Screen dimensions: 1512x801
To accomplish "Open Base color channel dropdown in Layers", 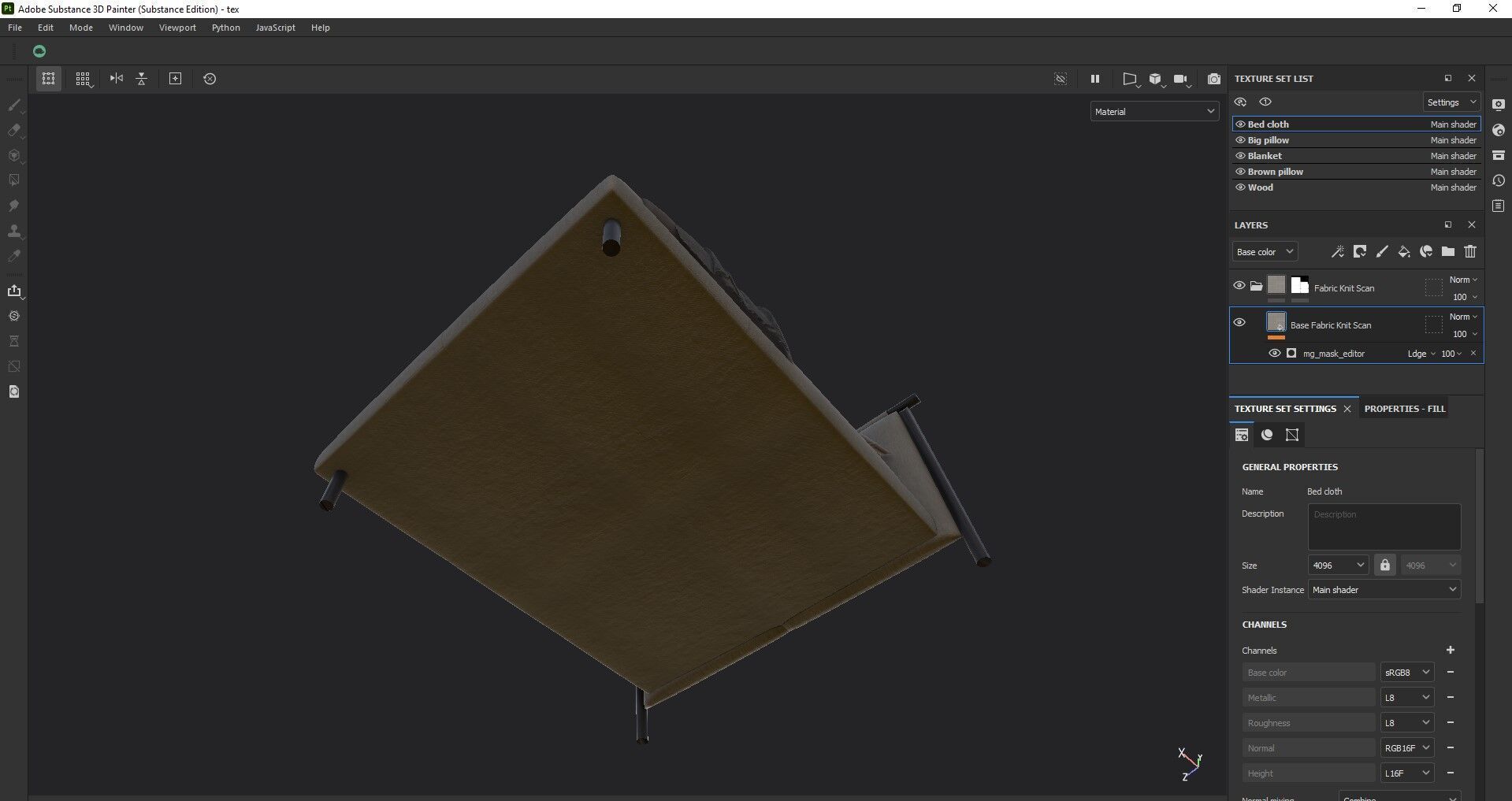I will tap(1265, 252).
